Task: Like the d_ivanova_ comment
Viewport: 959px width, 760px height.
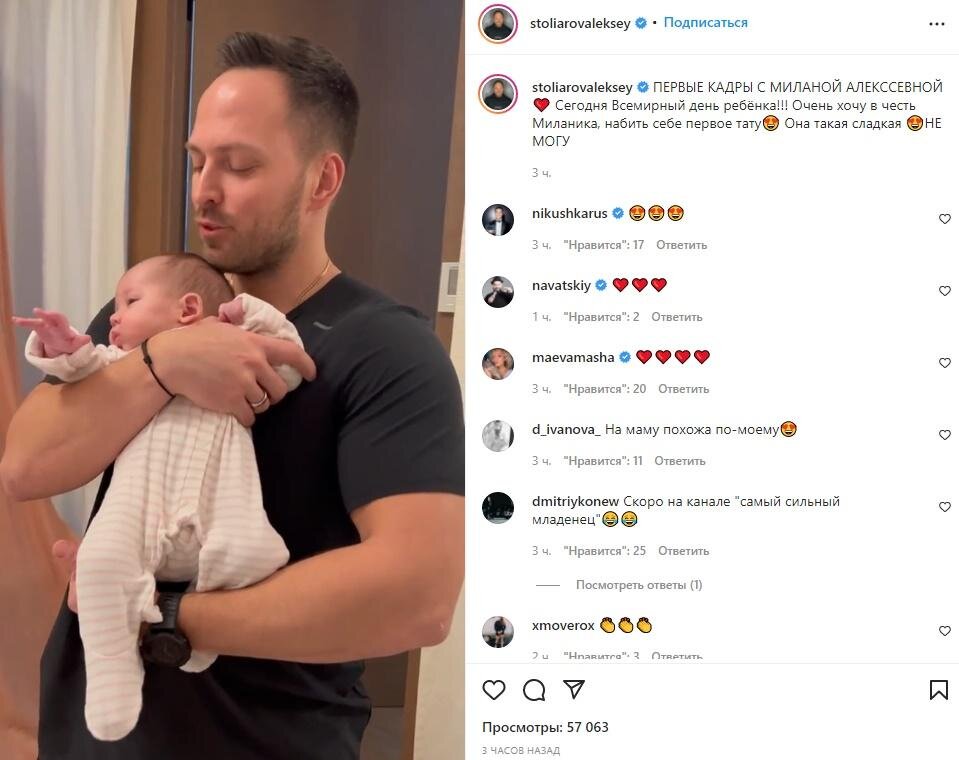Action: pyautogui.click(x=944, y=435)
